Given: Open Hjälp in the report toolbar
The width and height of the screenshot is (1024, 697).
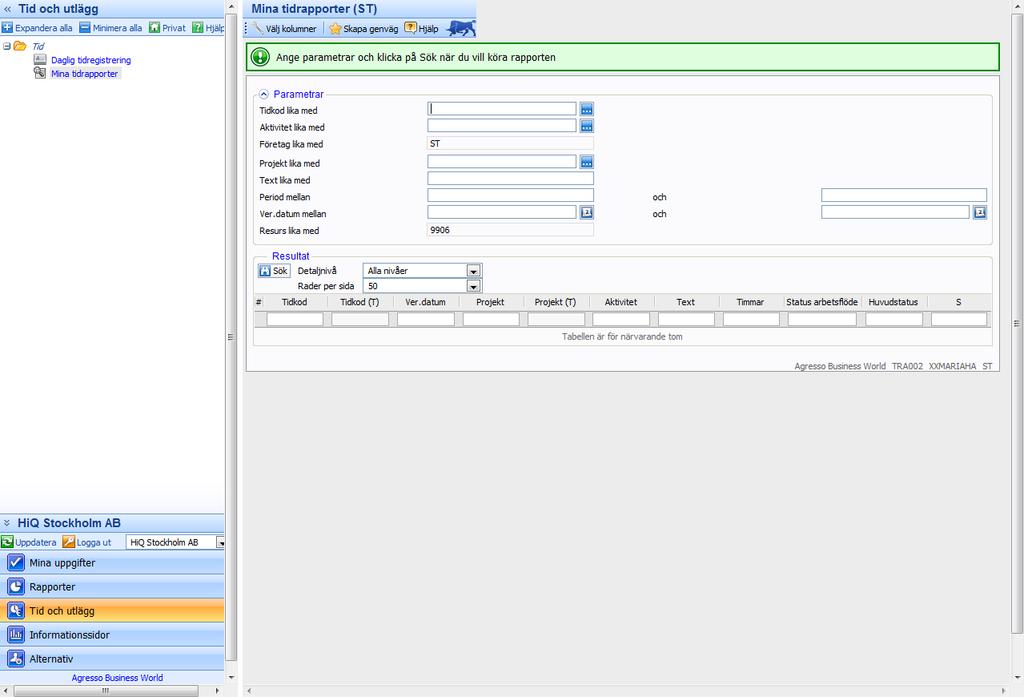Looking at the screenshot, I should [x=421, y=29].
